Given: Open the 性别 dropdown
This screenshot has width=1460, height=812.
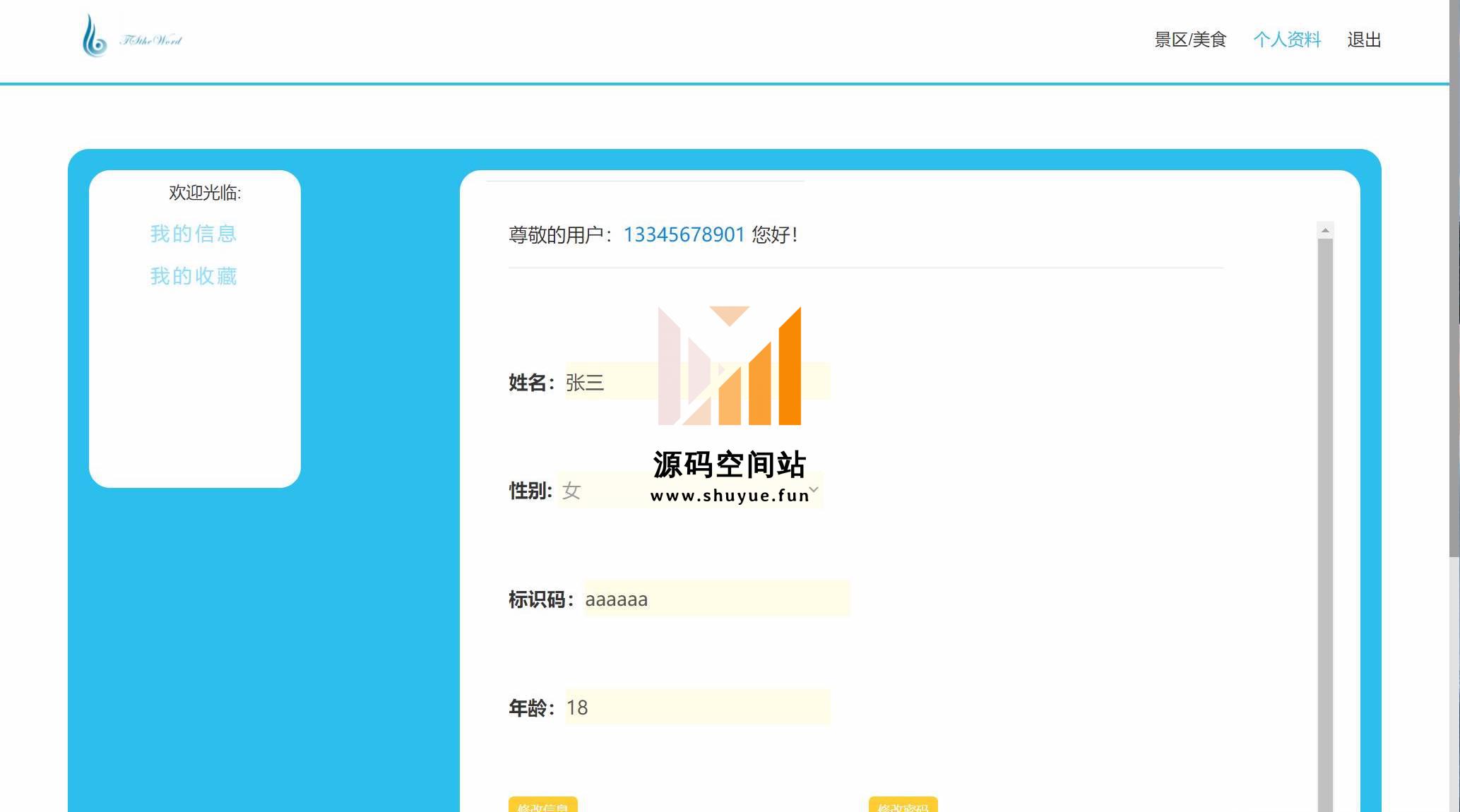Looking at the screenshot, I should tap(690, 490).
